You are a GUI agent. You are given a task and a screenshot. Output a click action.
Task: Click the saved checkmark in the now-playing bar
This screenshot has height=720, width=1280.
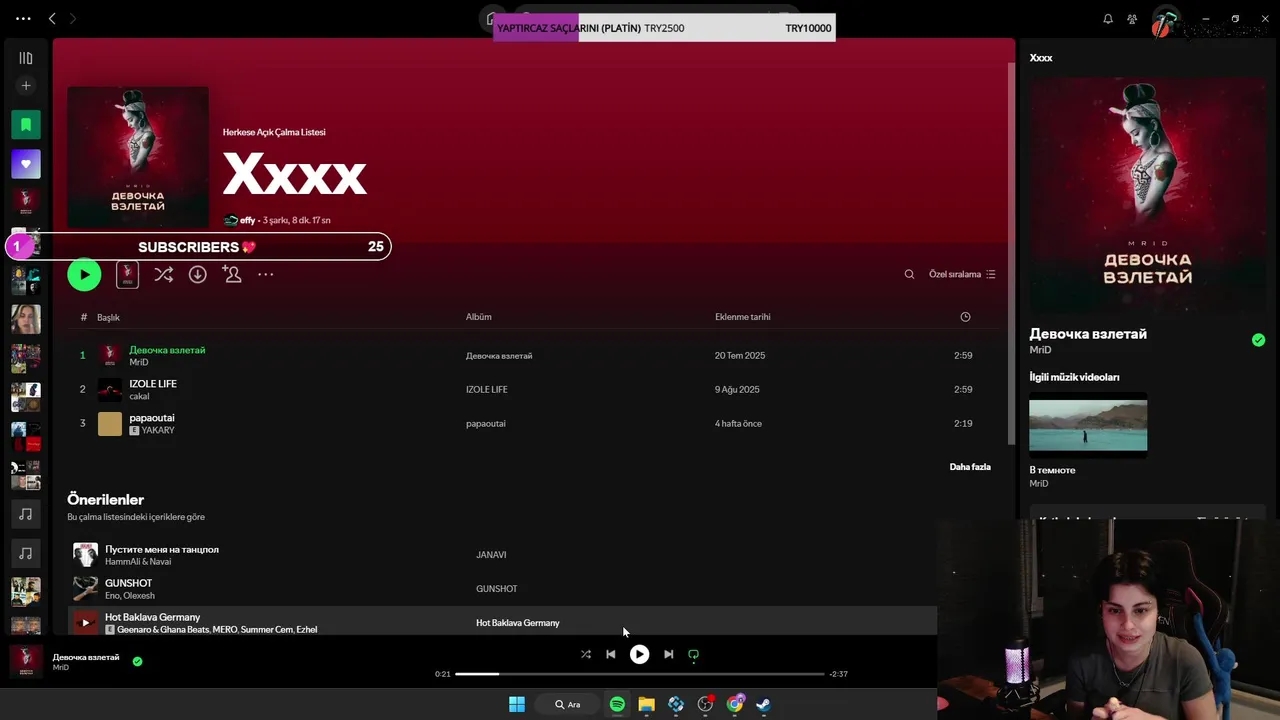138,661
